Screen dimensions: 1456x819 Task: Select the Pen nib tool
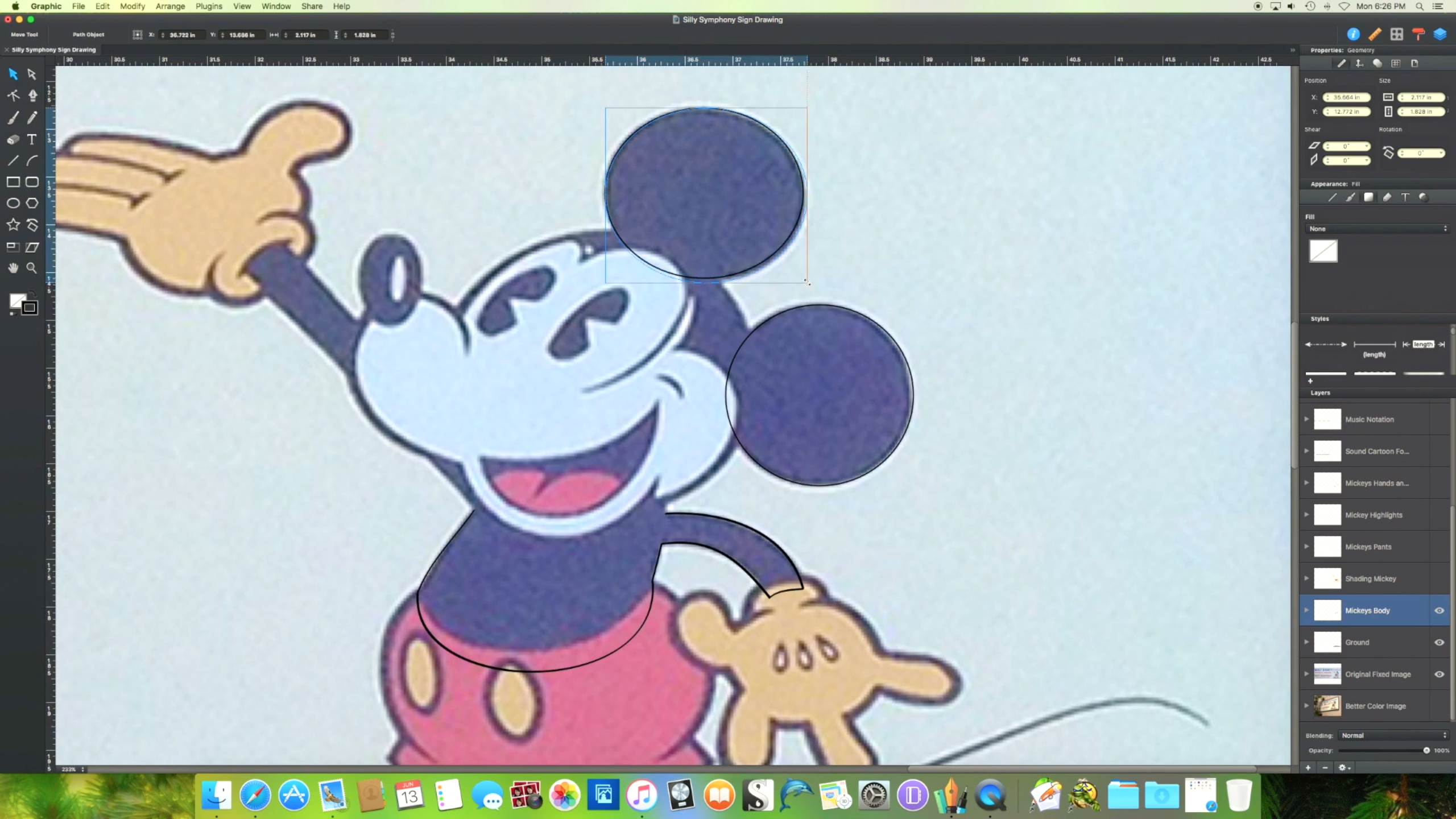(x=32, y=96)
